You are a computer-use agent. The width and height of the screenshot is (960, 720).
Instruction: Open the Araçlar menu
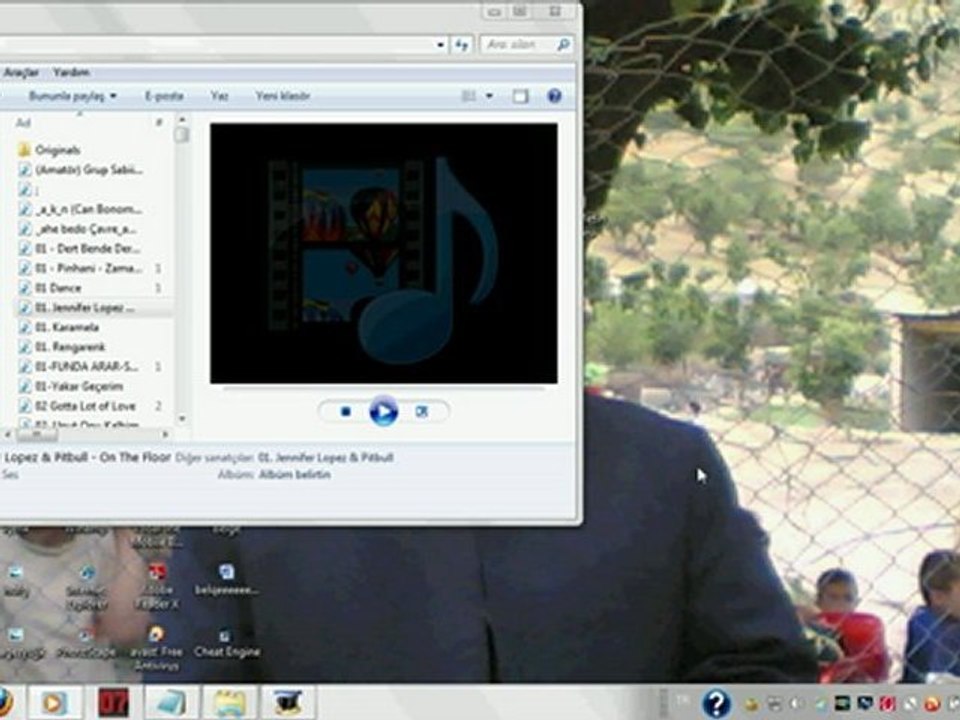[21, 72]
